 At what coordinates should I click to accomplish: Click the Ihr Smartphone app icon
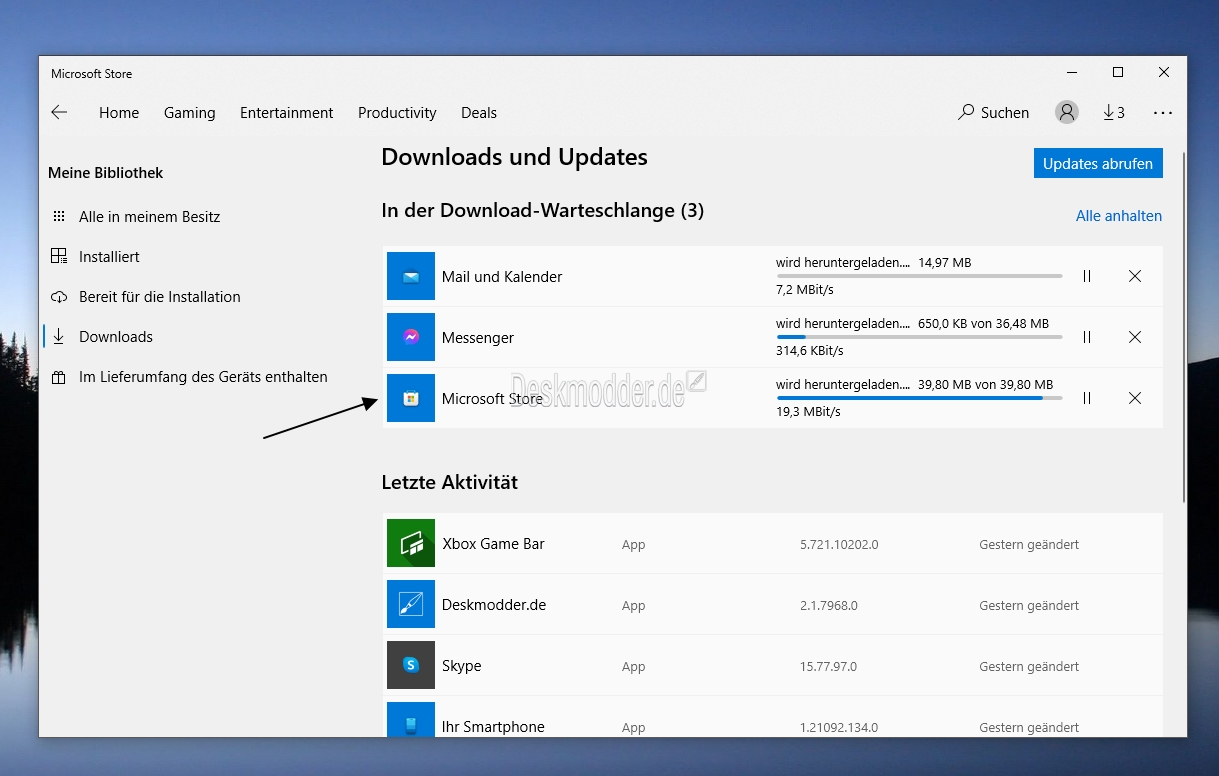[411, 720]
